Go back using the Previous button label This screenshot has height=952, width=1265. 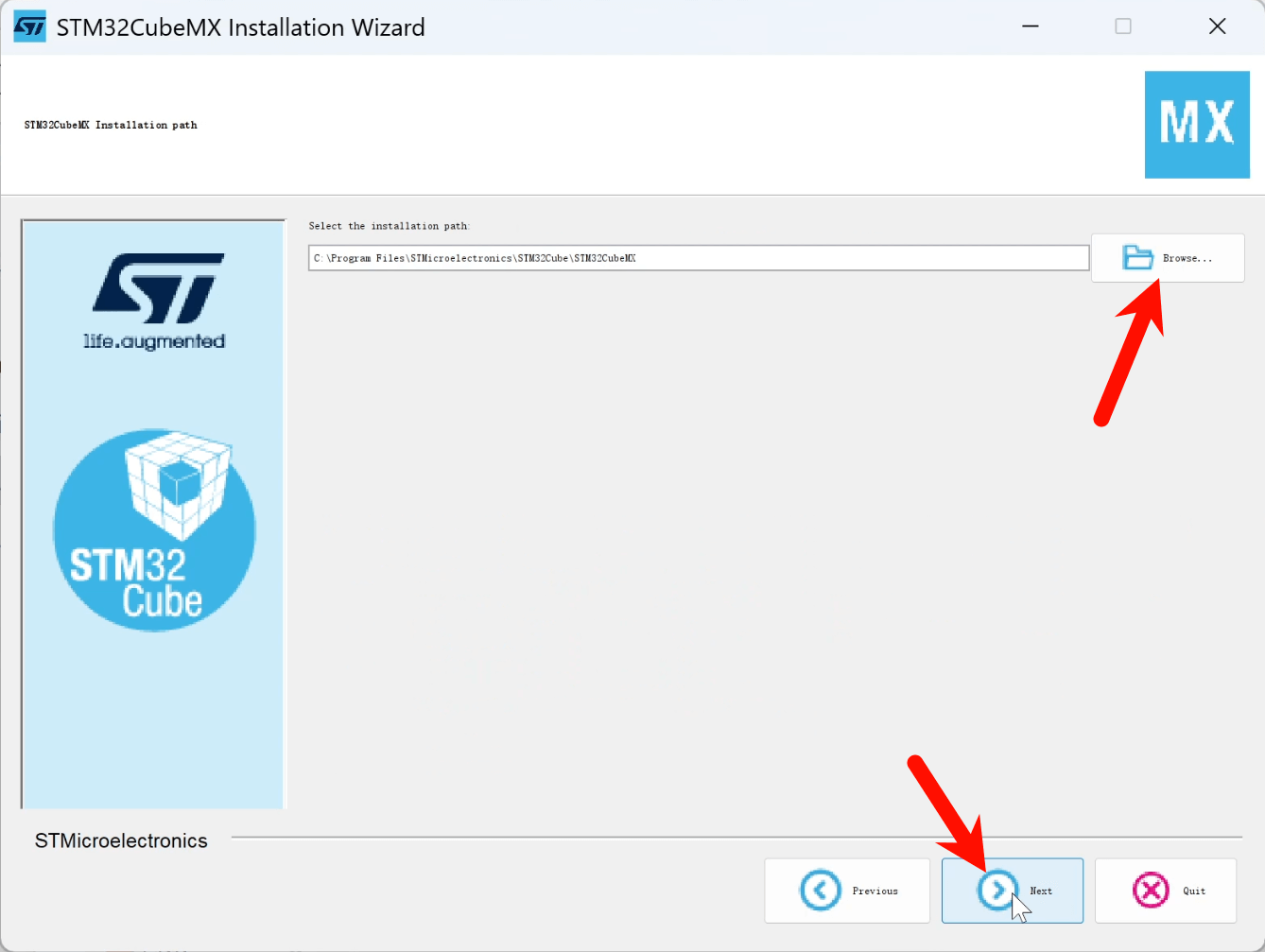875,891
